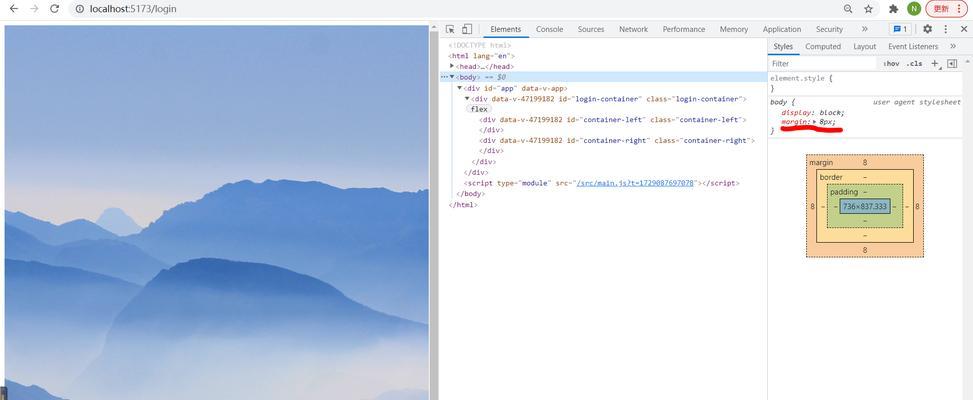Open DevTools settings gear
Image resolution: width=973 pixels, height=400 pixels.
click(x=927, y=29)
